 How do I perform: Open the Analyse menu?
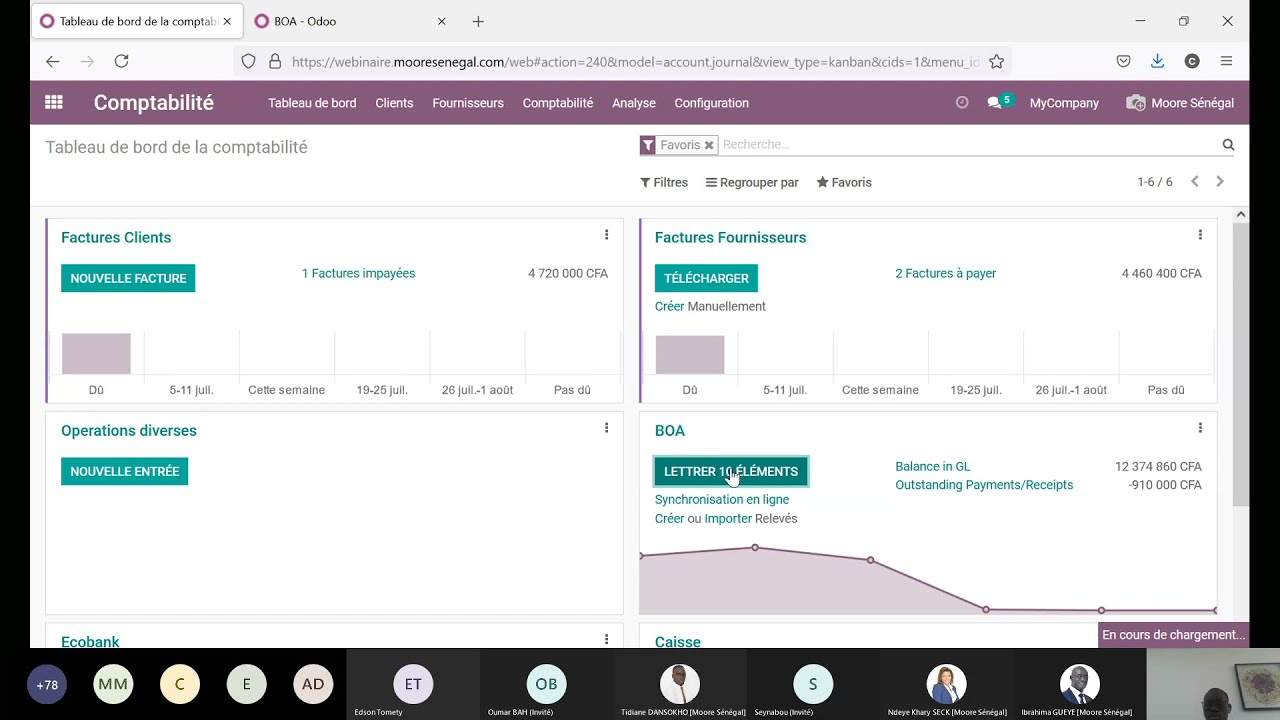pyautogui.click(x=634, y=103)
